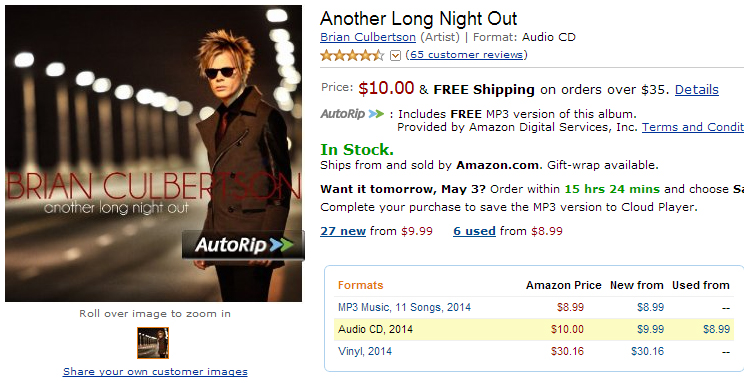Click the star rating icons
The image size is (744, 383).
(352, 55)
